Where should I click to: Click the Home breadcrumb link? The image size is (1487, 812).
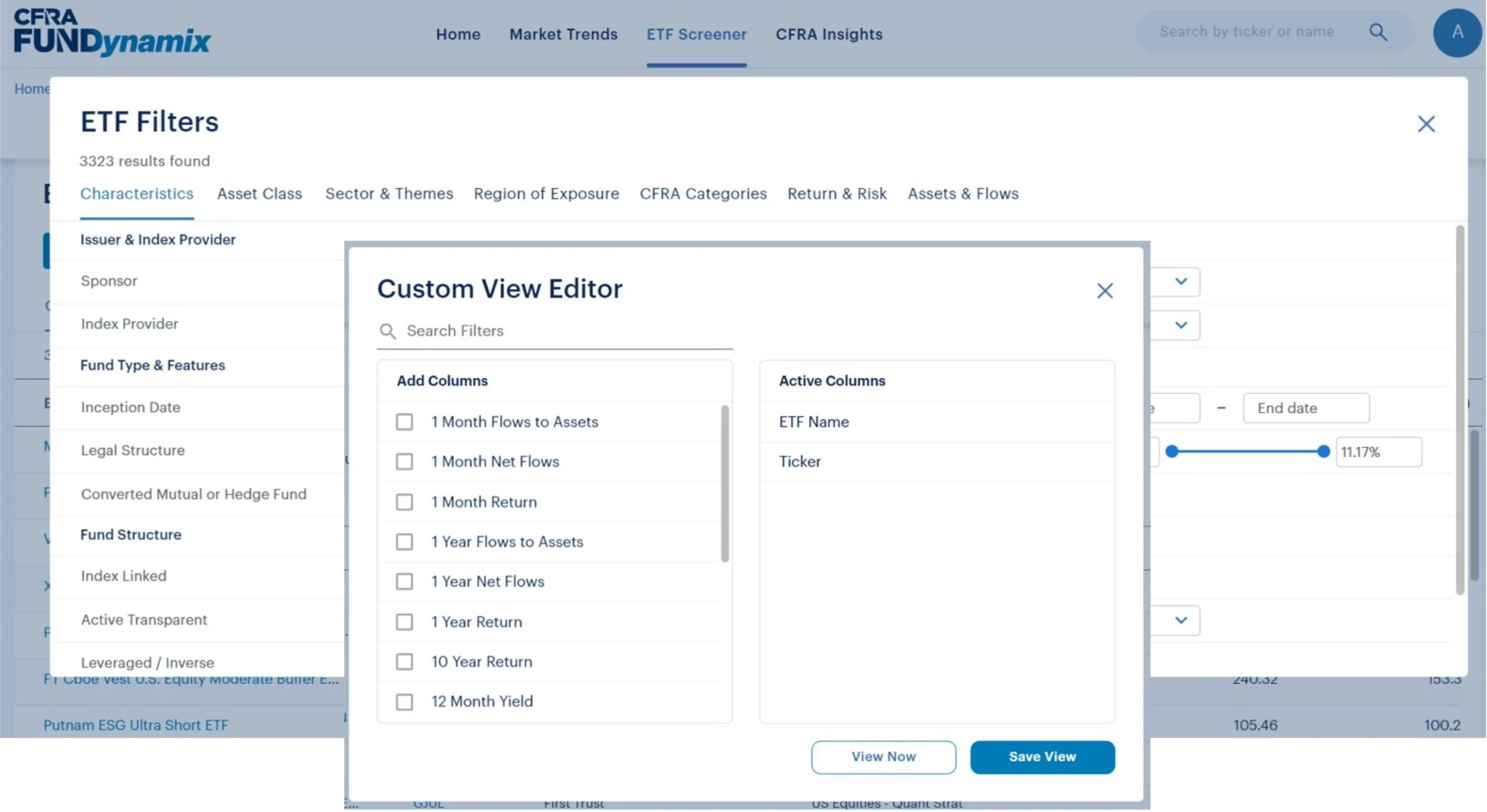coord(31,89)
